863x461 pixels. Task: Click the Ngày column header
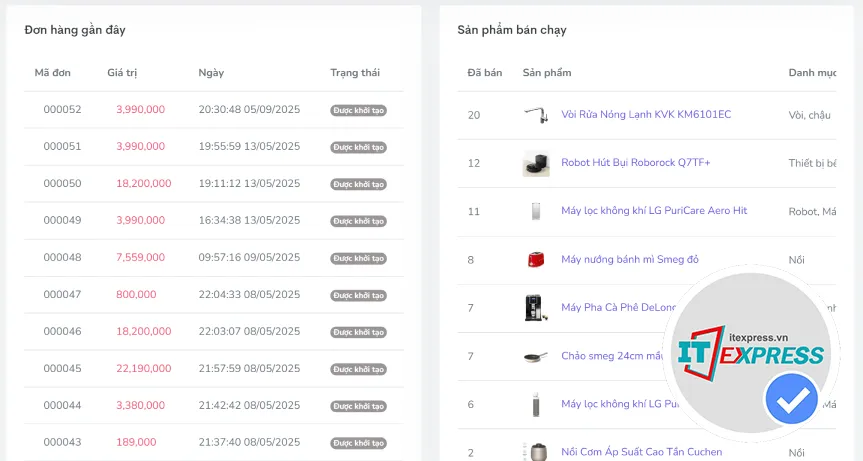coord(211,73)
